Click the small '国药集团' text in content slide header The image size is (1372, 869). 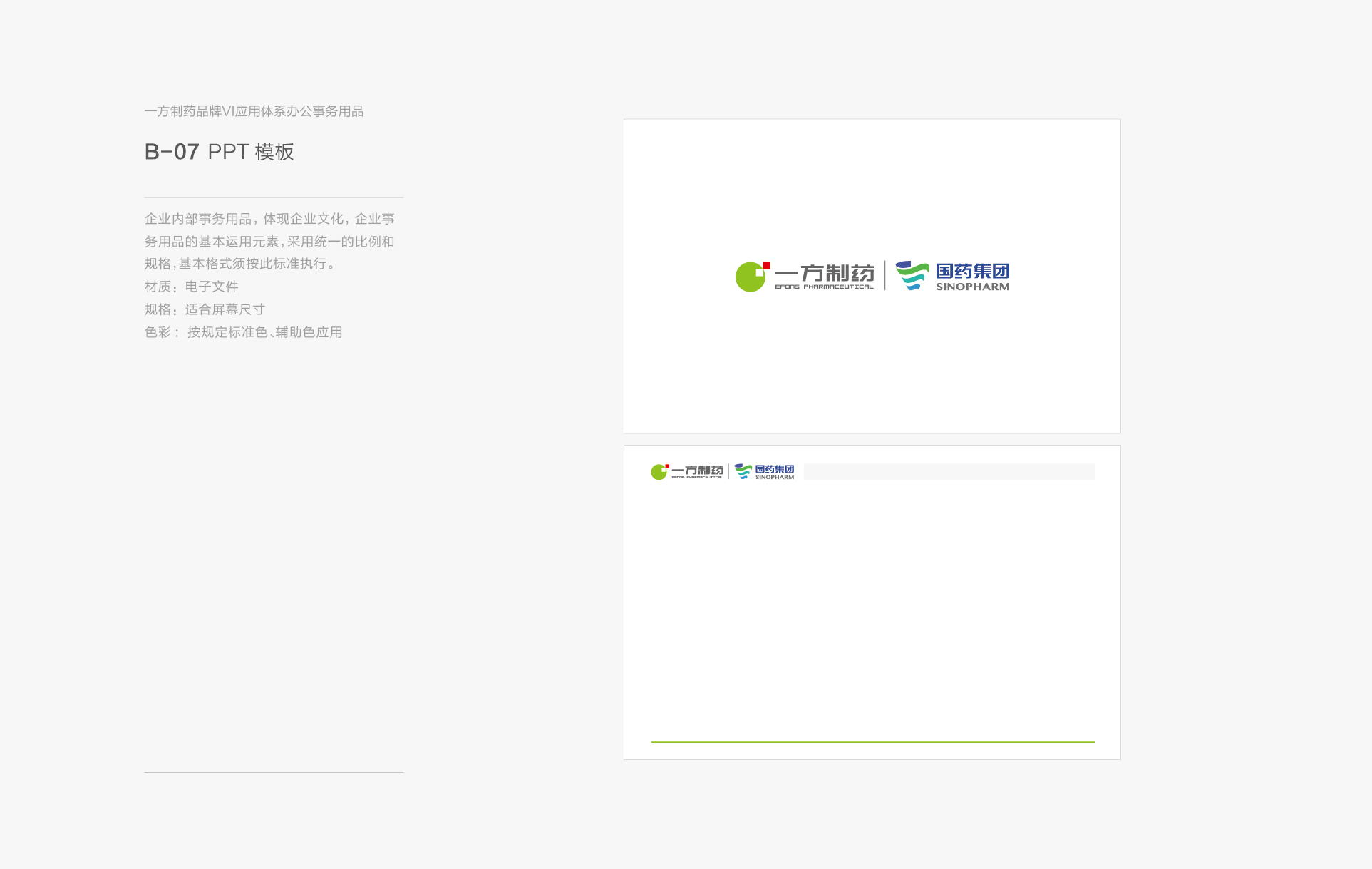pos(775,469)
